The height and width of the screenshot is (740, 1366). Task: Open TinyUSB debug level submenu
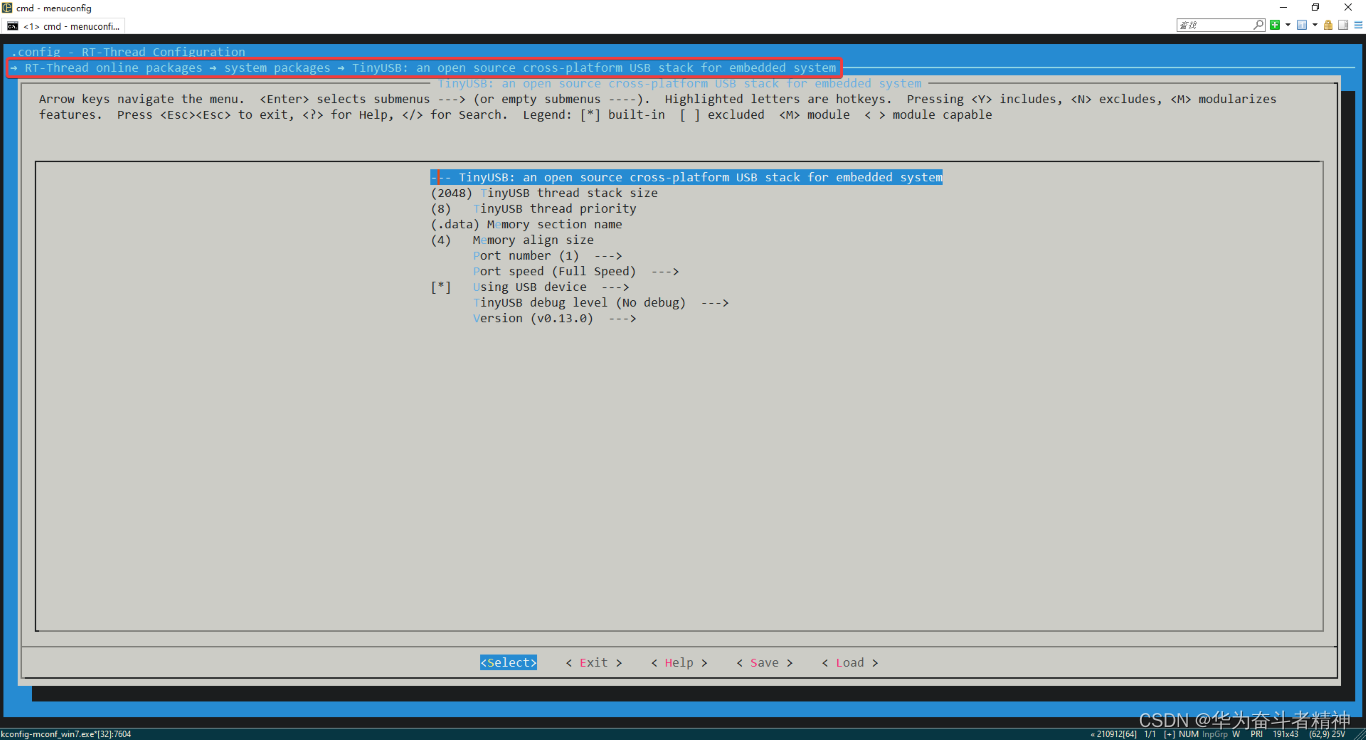pos(600,302)
